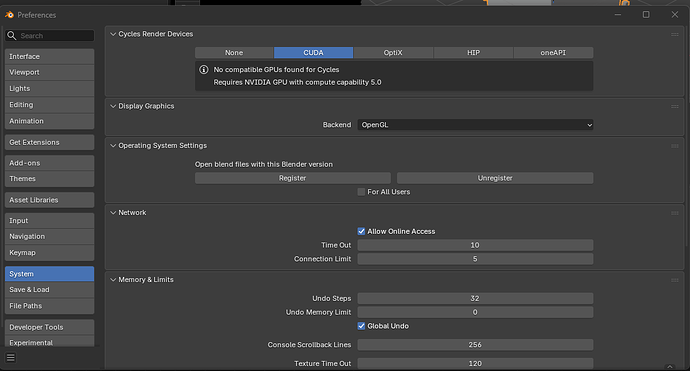Select the File Paths tab
The width and height of the screenshot is (690, 371).
[x=49, y=306]
